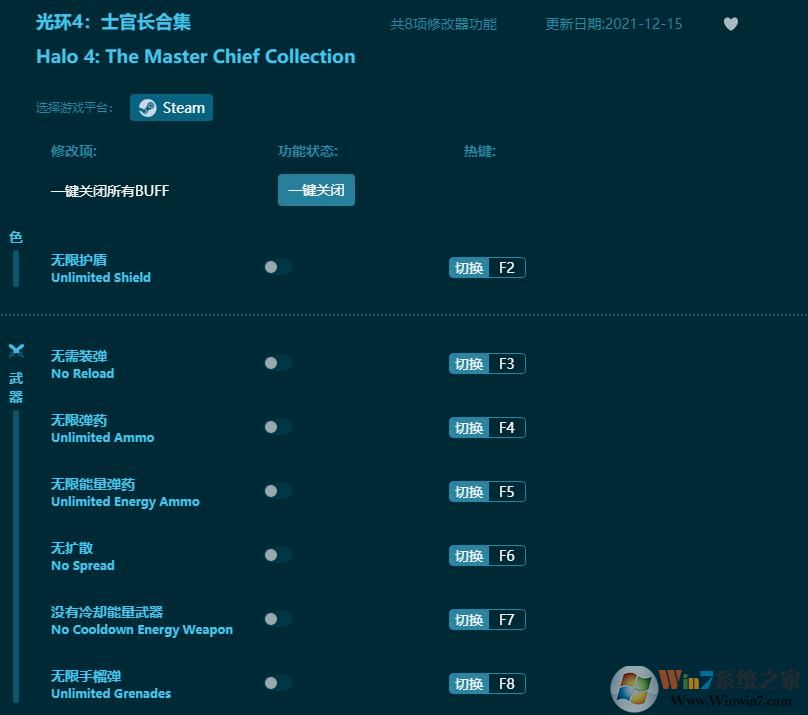The width and height of the screenshot is (808, 715).
Task: Click the No Spread label
Action: [x=82, y=566]
